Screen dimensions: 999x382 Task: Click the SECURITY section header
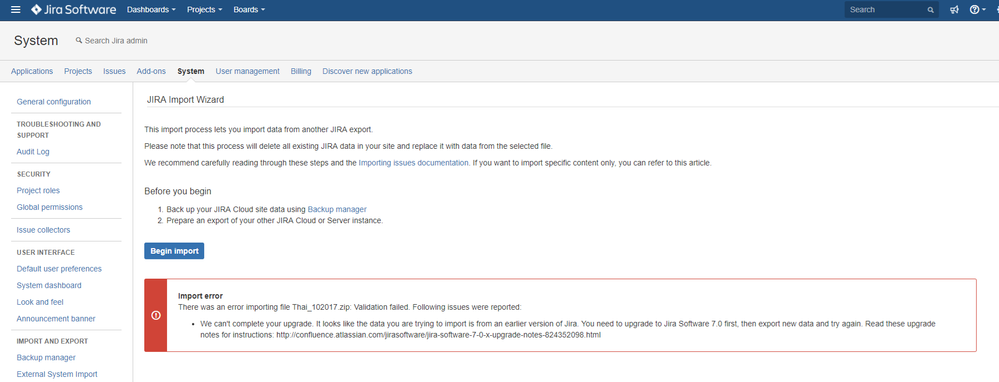click(34, 174)
